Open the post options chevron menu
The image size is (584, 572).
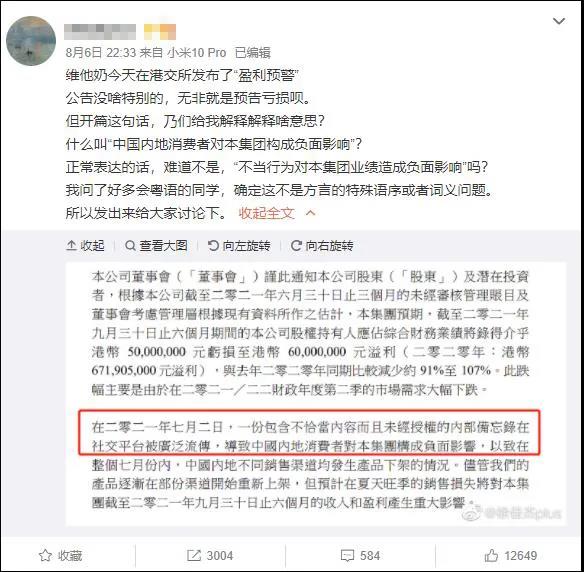click(559, 21)
